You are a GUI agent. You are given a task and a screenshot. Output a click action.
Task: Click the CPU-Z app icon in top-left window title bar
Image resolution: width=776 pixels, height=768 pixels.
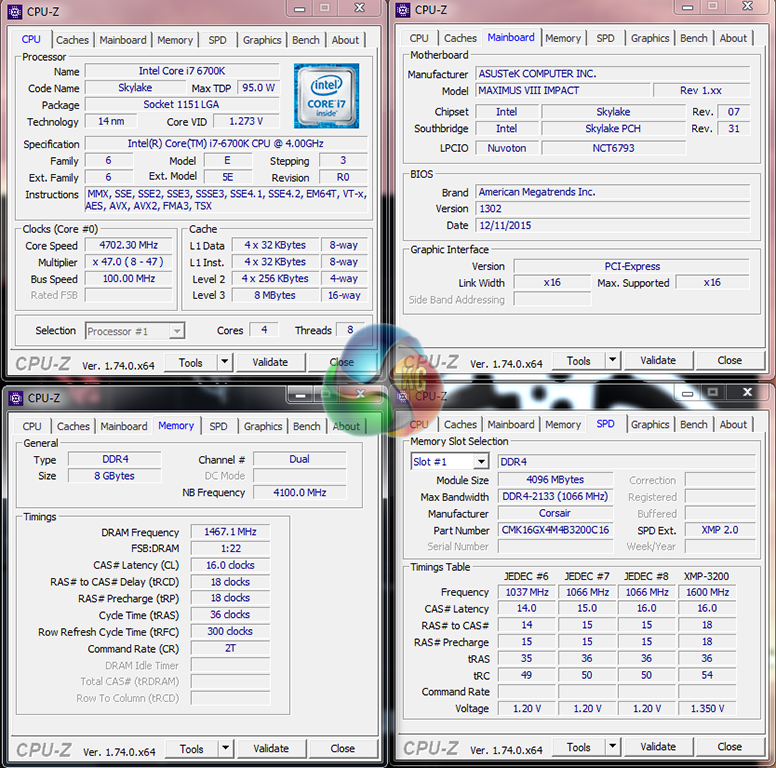[15, 11]
